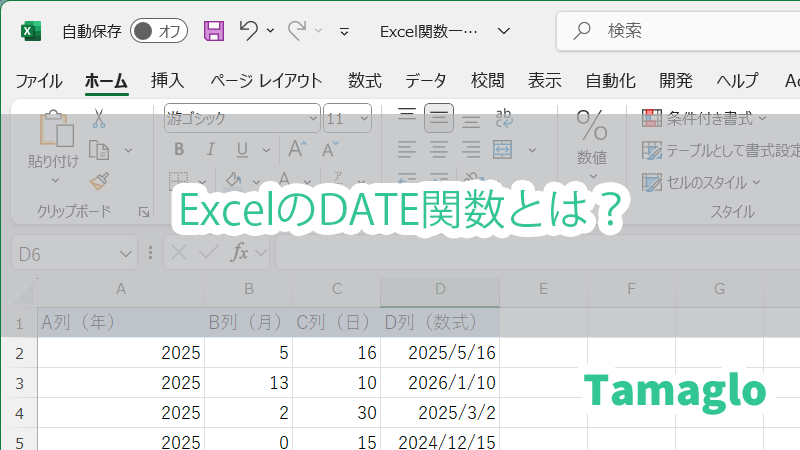Viewport: 800px width, 450px height.
Task: Switch to the 数式 ribbon tab
Action: click(364, 81)
